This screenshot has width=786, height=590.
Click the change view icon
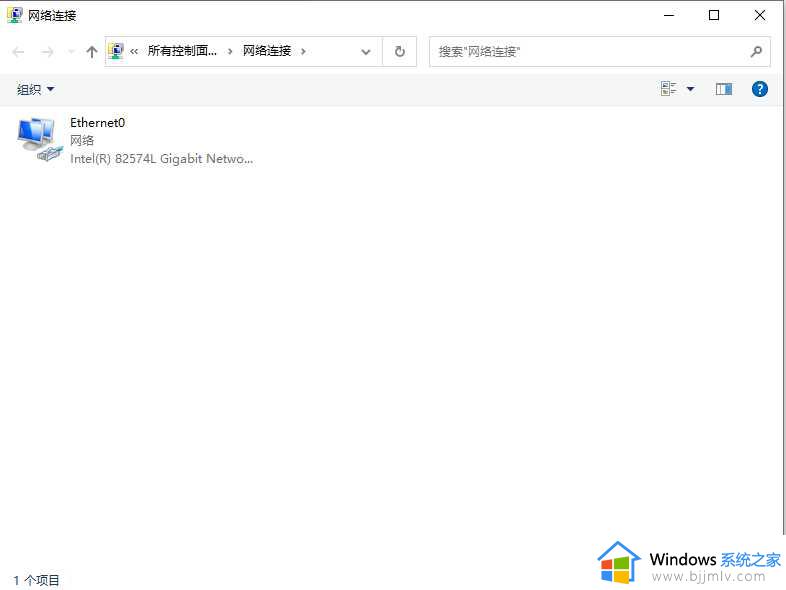(669, 89)
